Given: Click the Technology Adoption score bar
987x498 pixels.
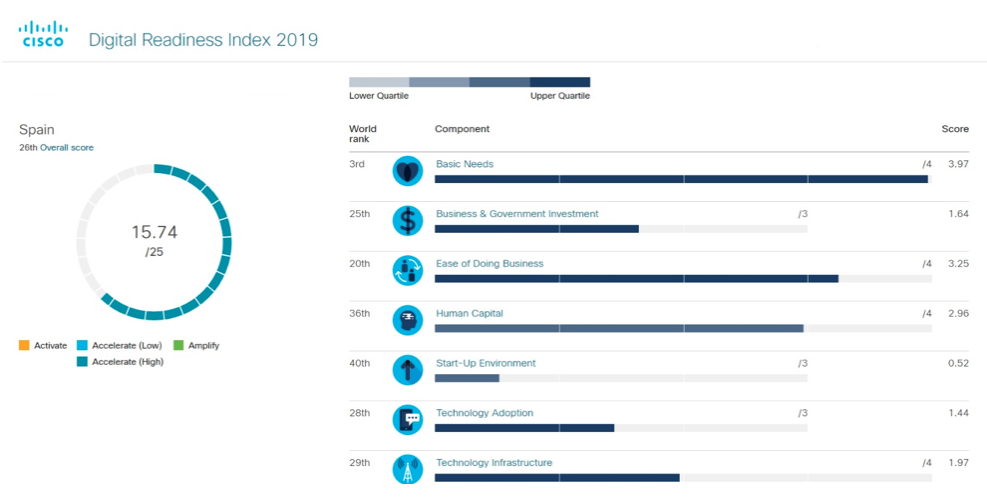Looking at the screenshot, I should (621, 427).
